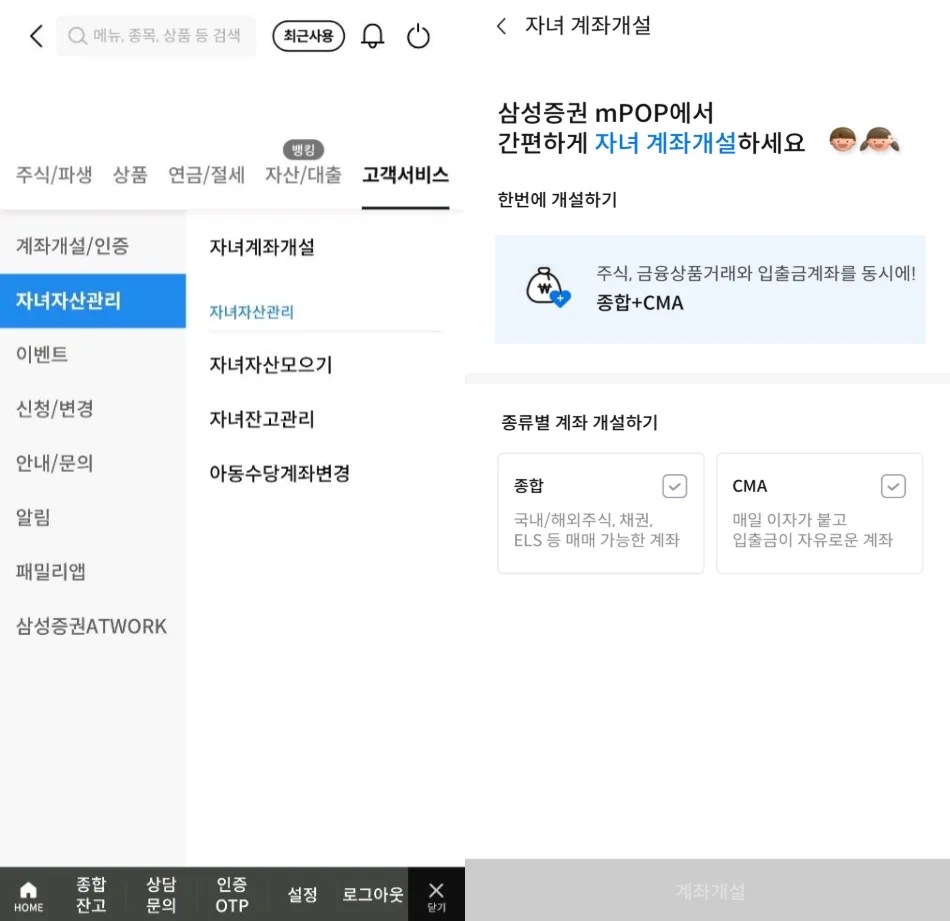Screen dimensions: 950x921
Task: Select the 종합+CMA combined account card
Action: coord(710,290)
